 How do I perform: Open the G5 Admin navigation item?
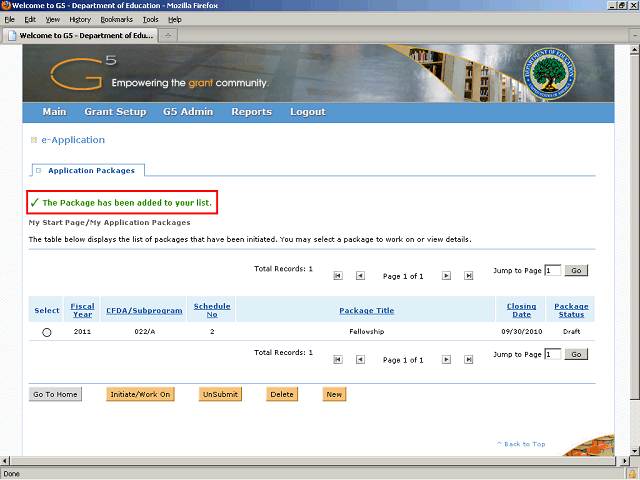[x=188, y=112]
